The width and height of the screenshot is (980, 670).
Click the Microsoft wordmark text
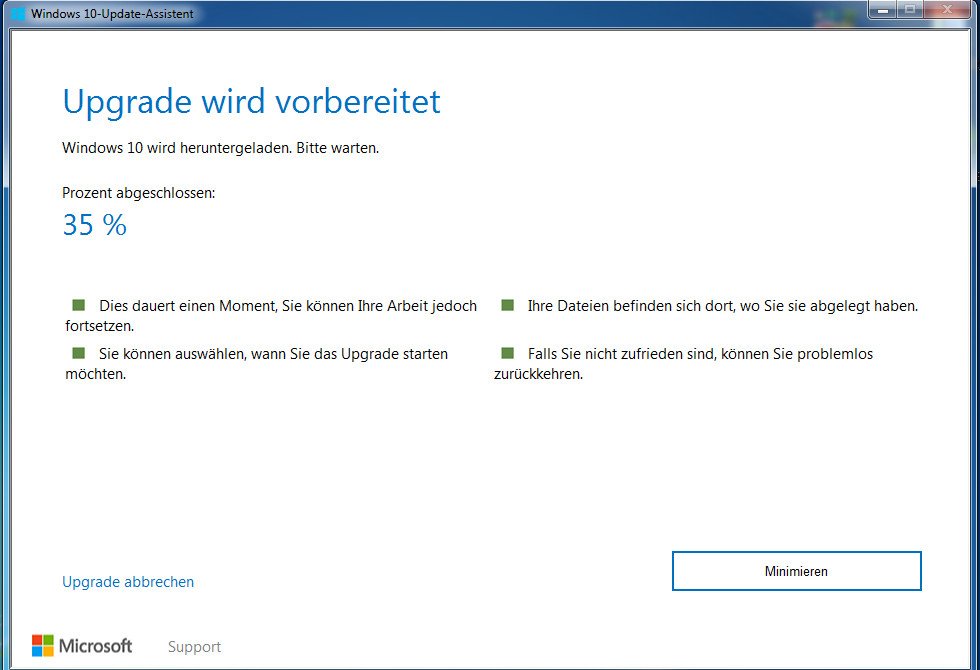[96, 646]
